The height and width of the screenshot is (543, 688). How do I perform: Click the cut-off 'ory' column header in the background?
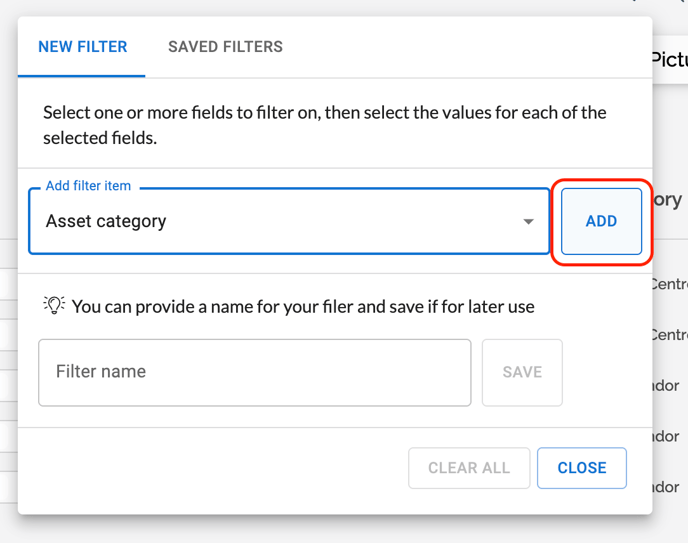click(x=668, y=199)
